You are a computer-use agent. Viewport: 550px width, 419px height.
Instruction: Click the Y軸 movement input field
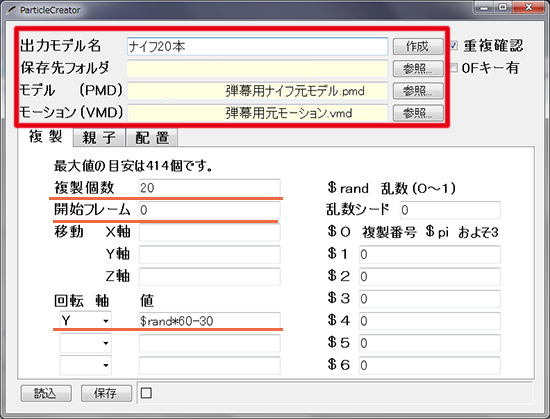(x=210, y=254)
